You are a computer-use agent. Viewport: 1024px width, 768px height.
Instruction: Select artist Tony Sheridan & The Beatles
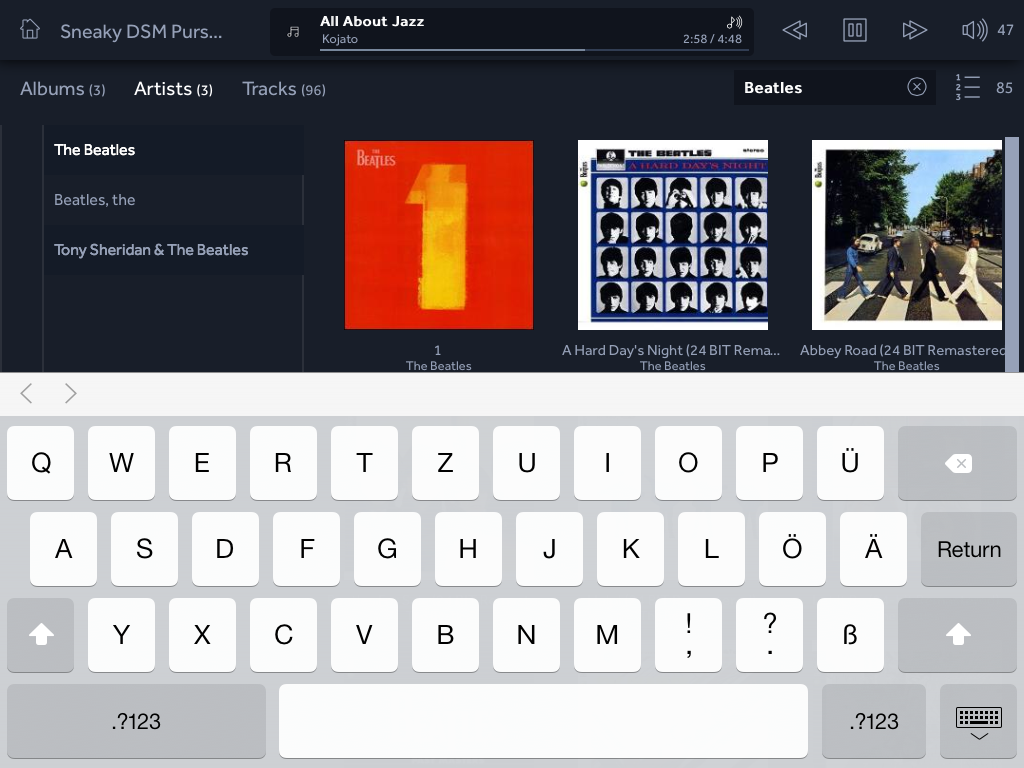pyautogui.click(x=173, y=249)
